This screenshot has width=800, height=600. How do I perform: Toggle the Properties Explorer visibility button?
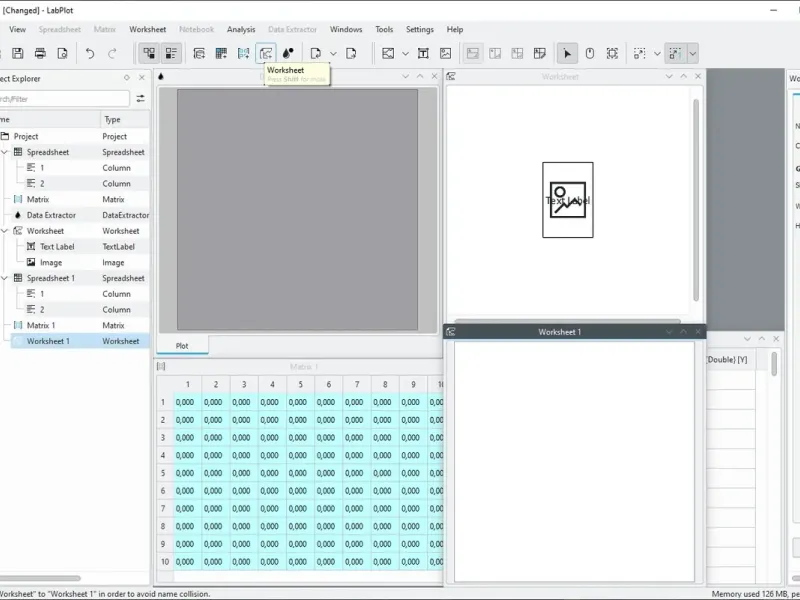[171, 54]
